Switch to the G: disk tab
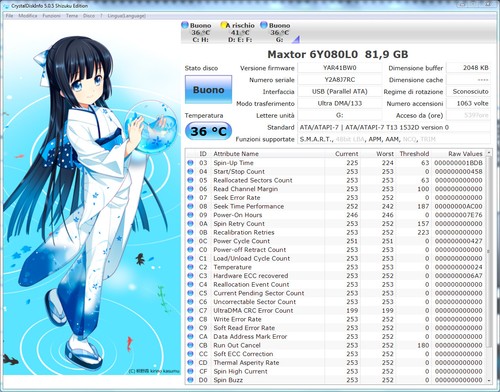This screenshot has width=500, height=392. [x=276, y=32]
